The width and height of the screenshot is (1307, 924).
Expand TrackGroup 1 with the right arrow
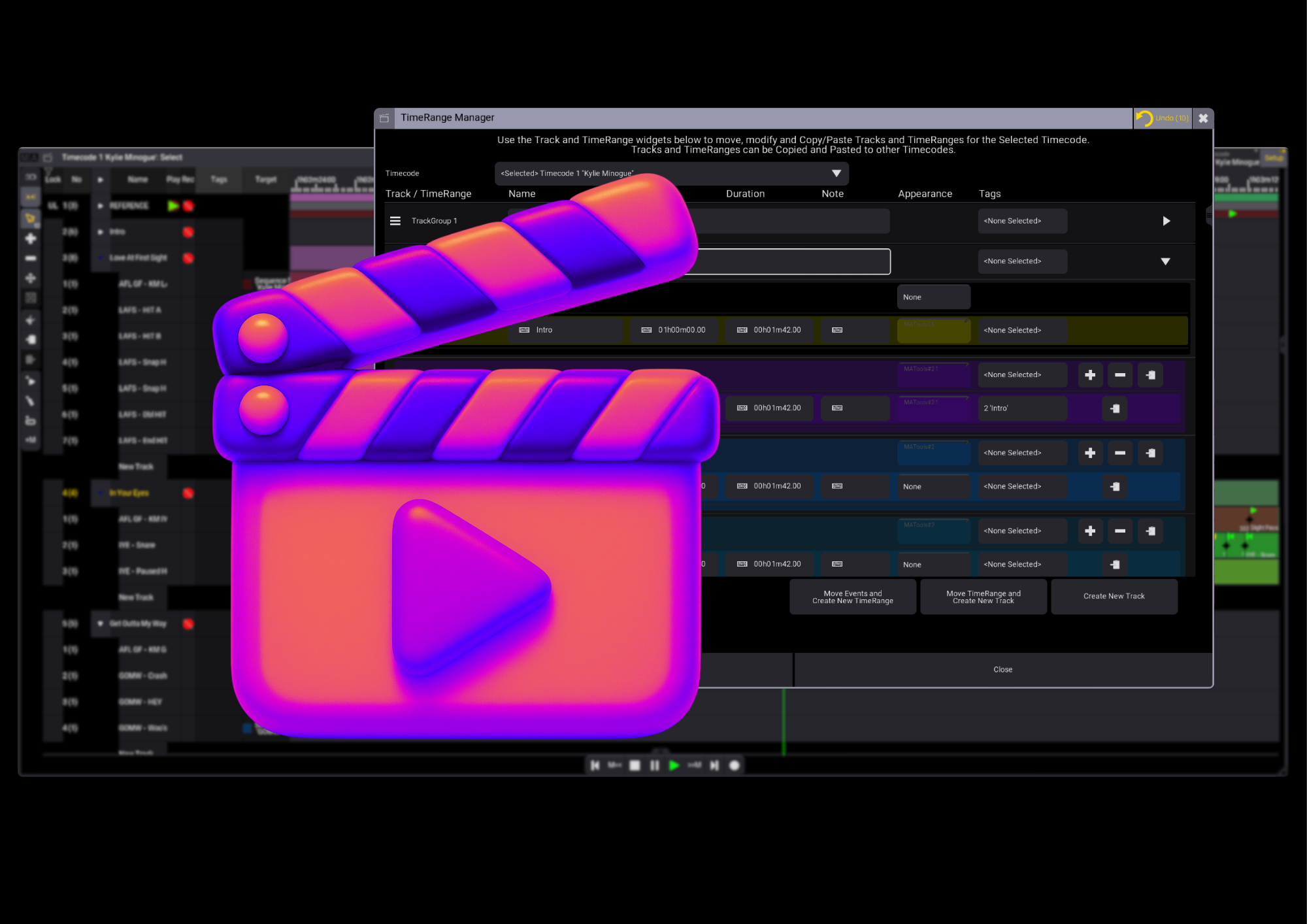1166,221
